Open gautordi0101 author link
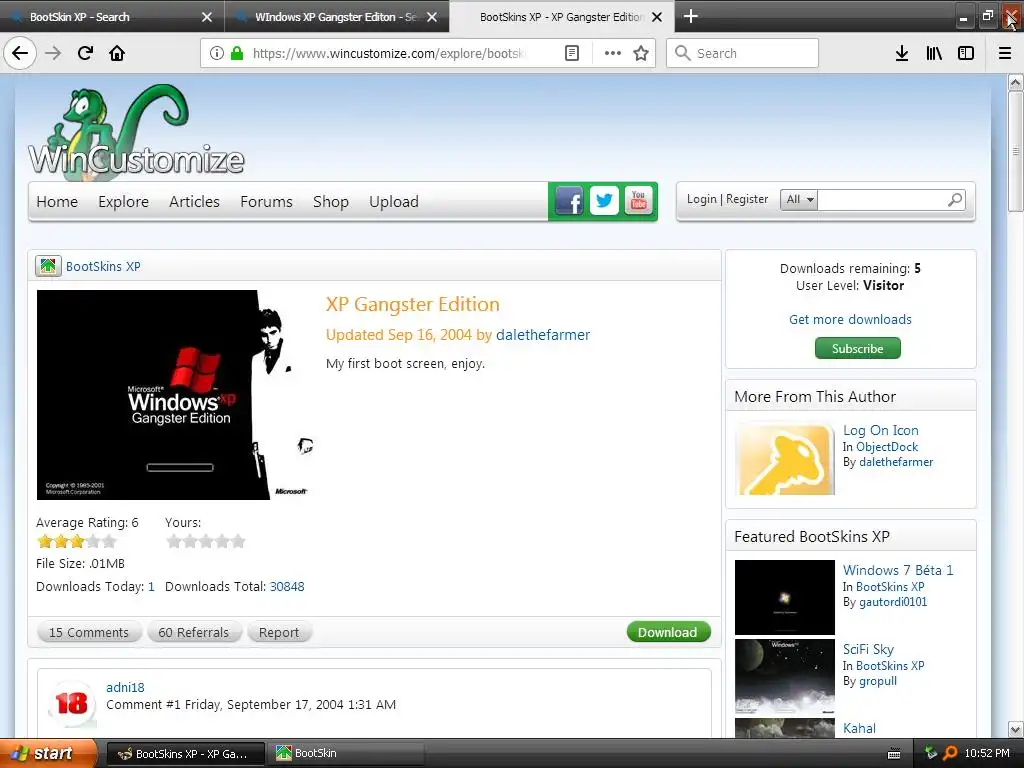The image size is (1024, 768). click(893, 602)
